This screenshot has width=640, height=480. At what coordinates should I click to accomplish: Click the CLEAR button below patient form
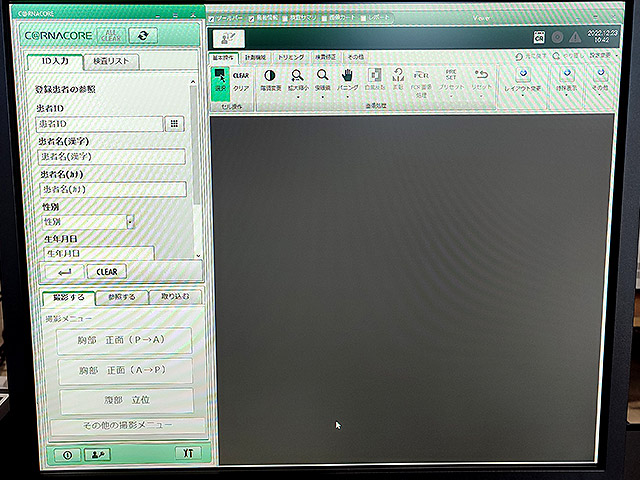point(107,272)
